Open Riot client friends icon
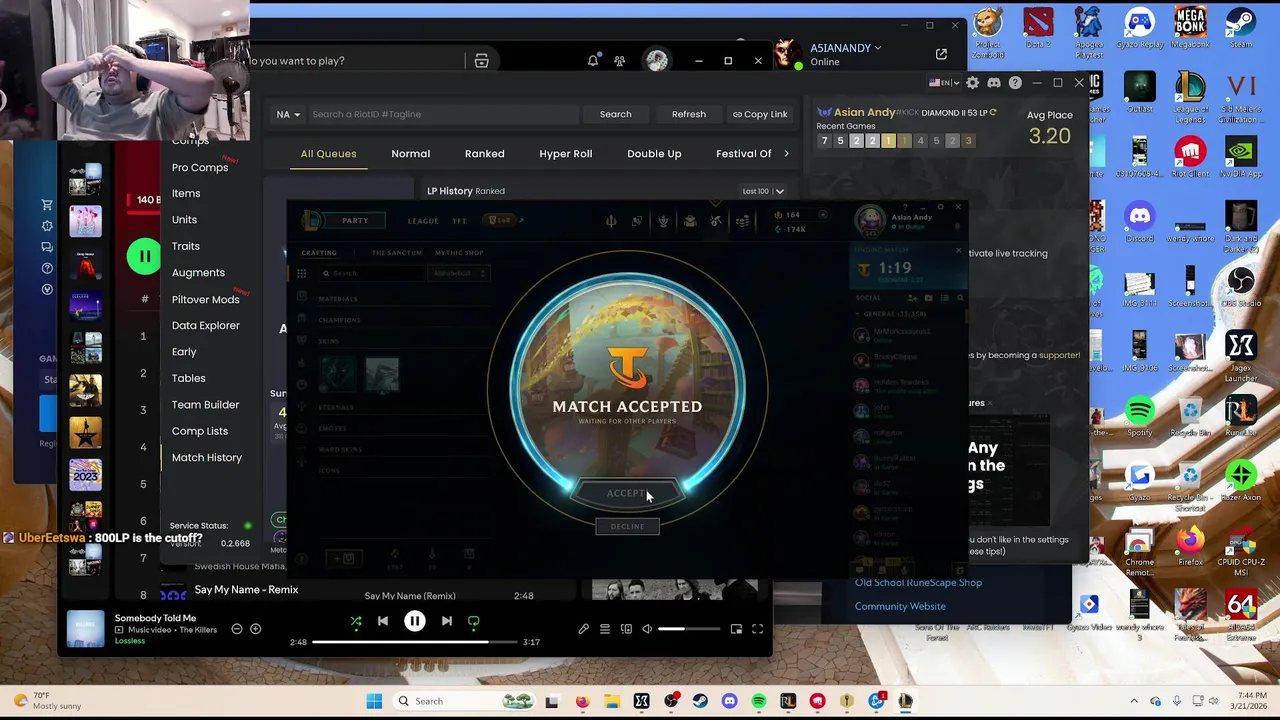1280x720 pixels. click(620, 61)
